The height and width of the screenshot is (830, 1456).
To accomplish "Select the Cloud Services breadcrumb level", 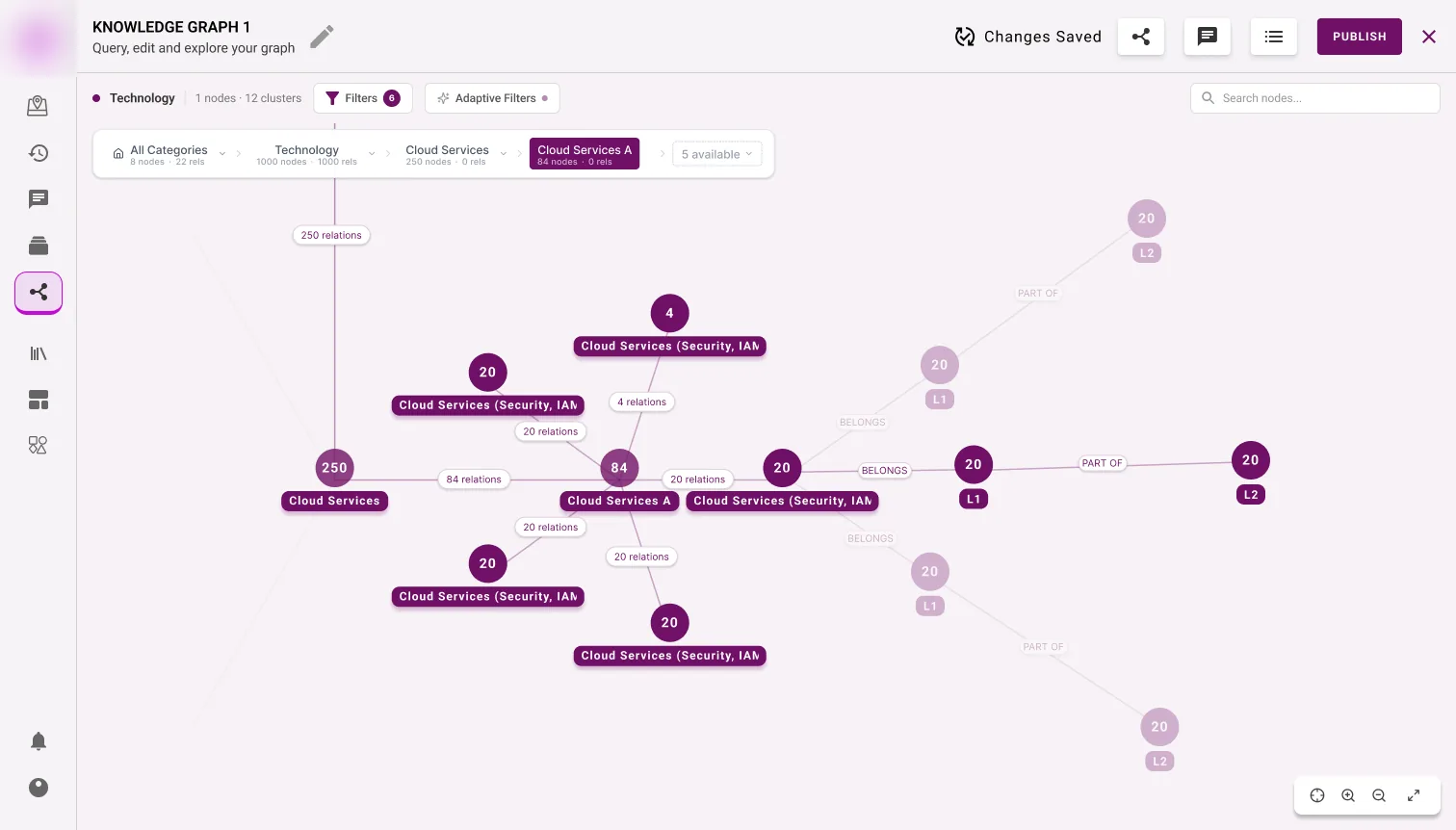I will coord(447,154).
